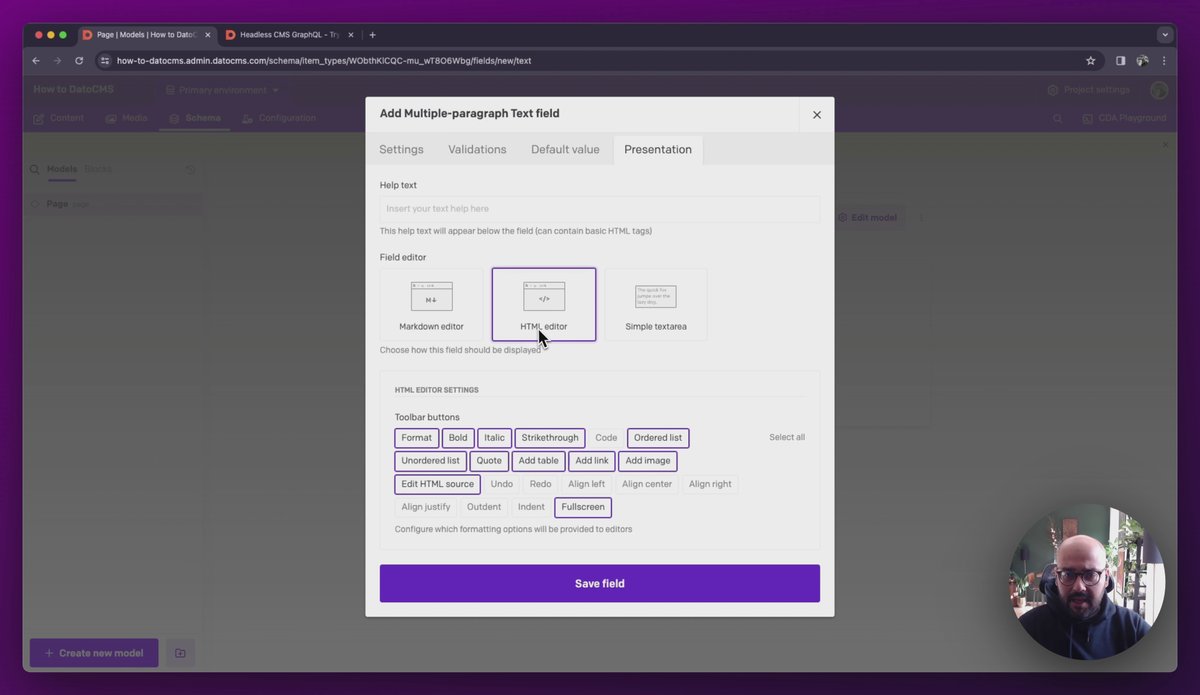This screenshot has height=695, width=1200.
Task: Switch to the Settings tab
Action: [401, 150]
